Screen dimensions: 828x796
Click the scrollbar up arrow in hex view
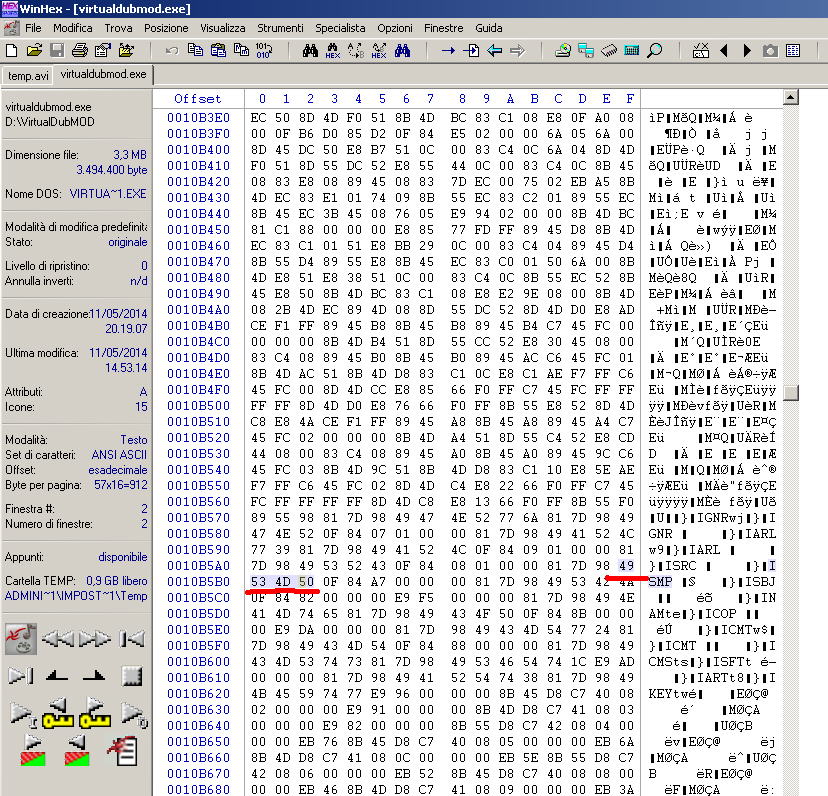pos(790,97)
